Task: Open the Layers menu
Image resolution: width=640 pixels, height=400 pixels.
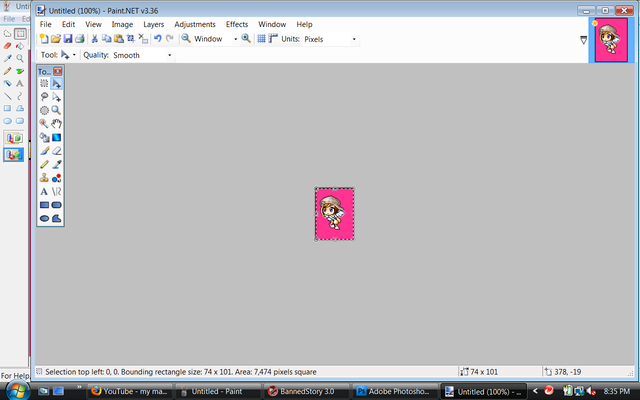Action: [153, 24]
